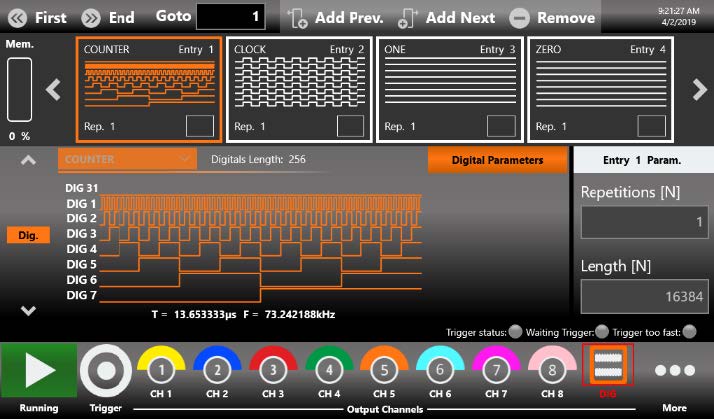Click the green Running play button
Screen dimensions: 714x419
pyautogui.click(x=38, y=370)
